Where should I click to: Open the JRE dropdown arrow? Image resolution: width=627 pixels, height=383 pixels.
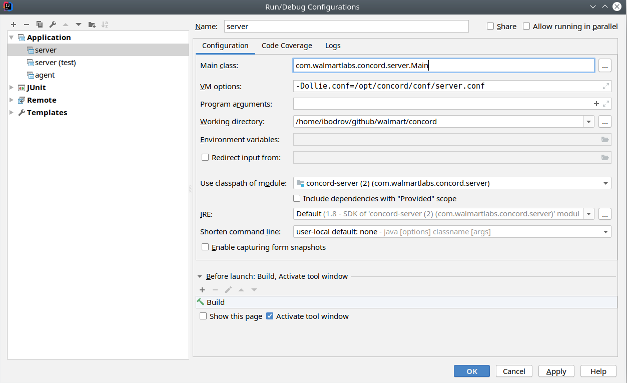(589, 214)
